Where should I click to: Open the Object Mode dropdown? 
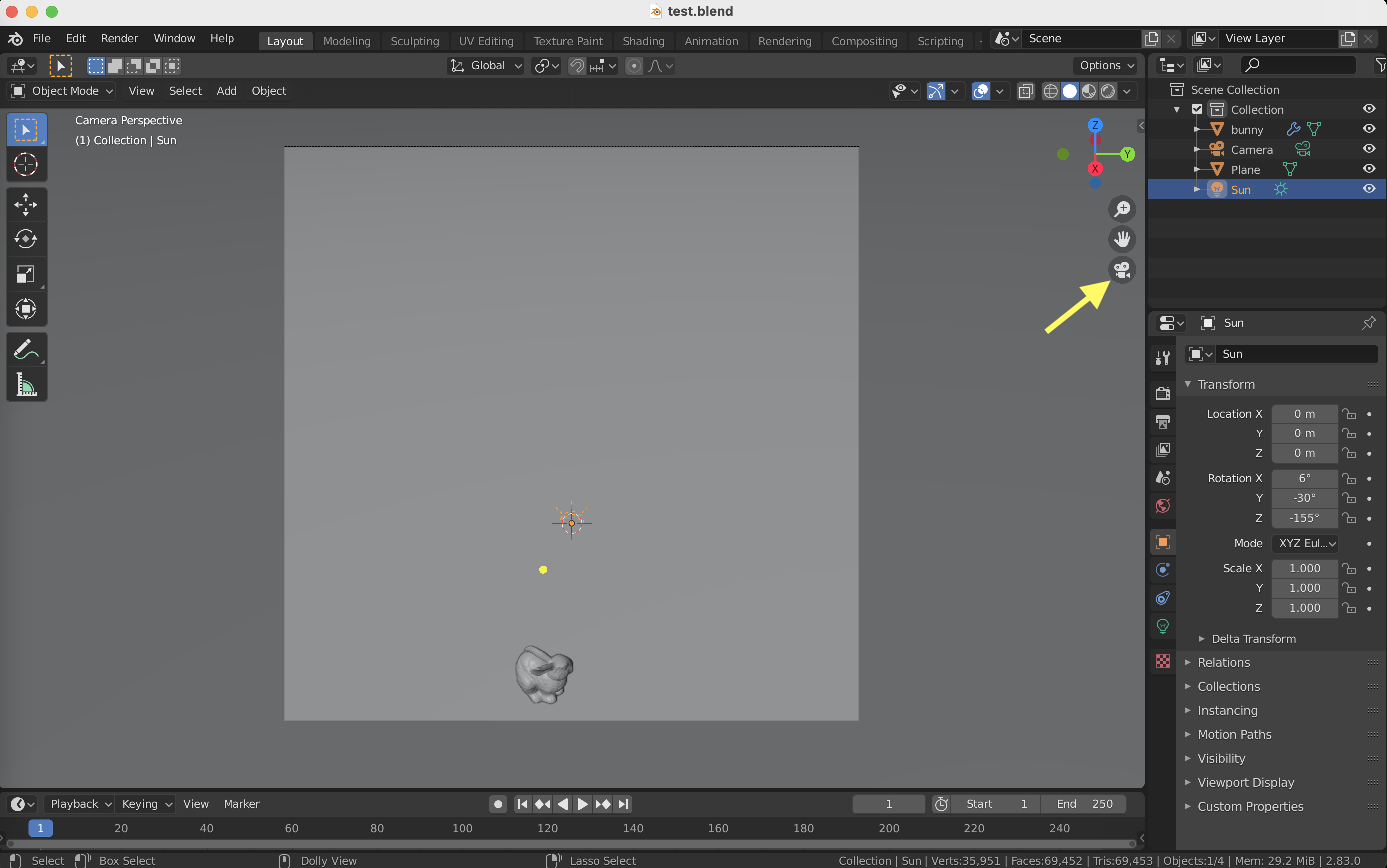(x=62, y=91)
